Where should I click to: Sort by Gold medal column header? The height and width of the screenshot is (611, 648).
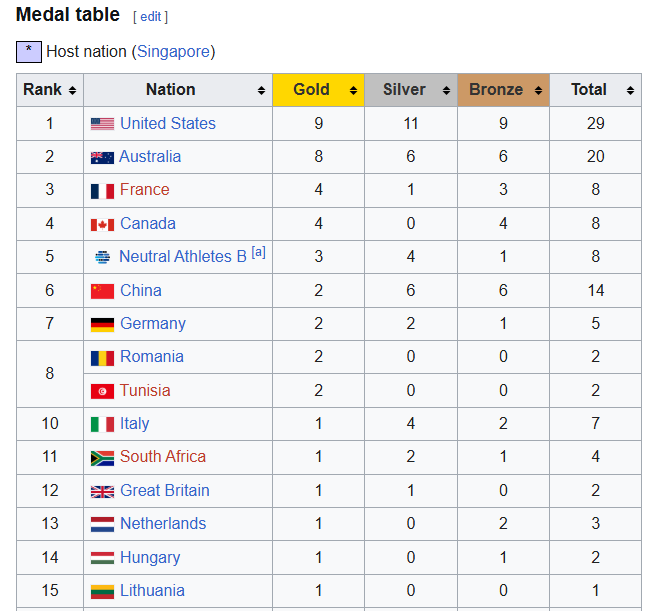click(318, 90)
